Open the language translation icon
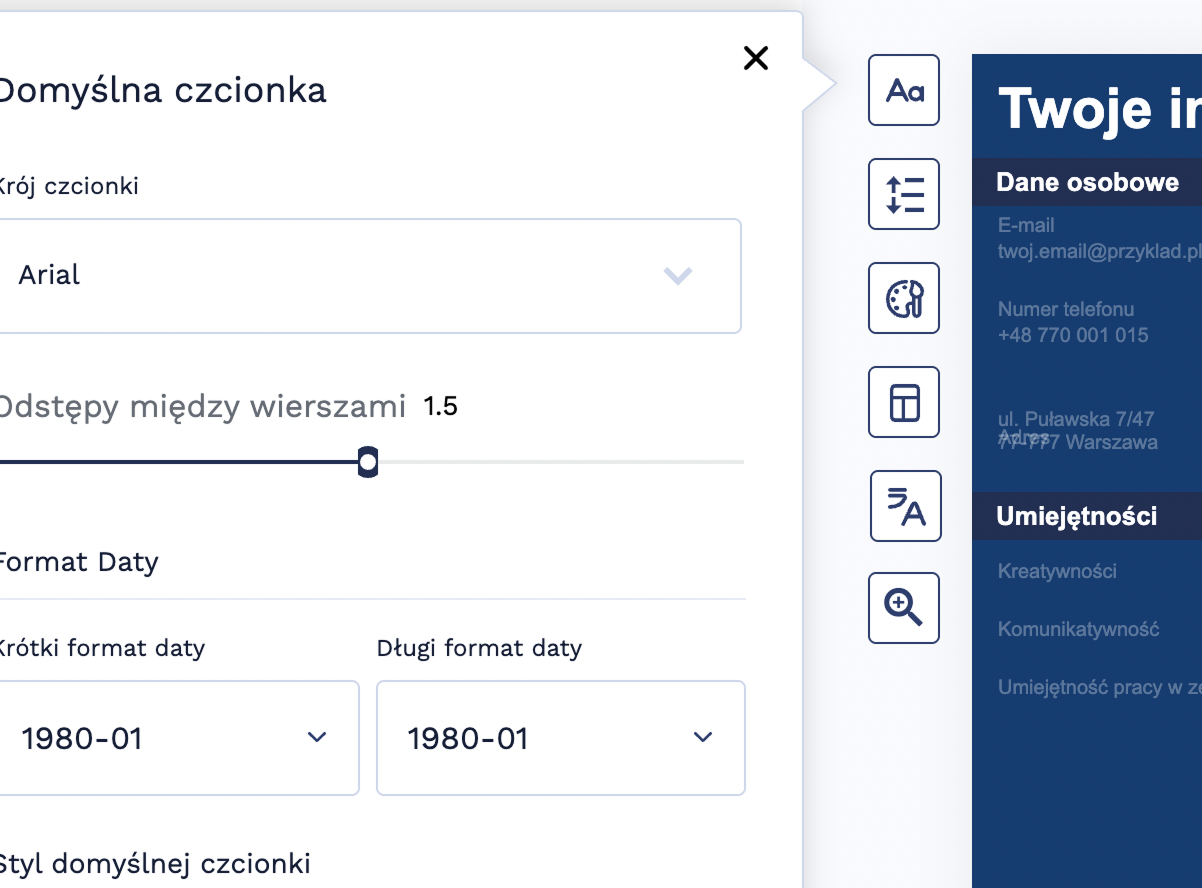The height and width of the screenshot is (888, 1202). (x=905, y=506)
